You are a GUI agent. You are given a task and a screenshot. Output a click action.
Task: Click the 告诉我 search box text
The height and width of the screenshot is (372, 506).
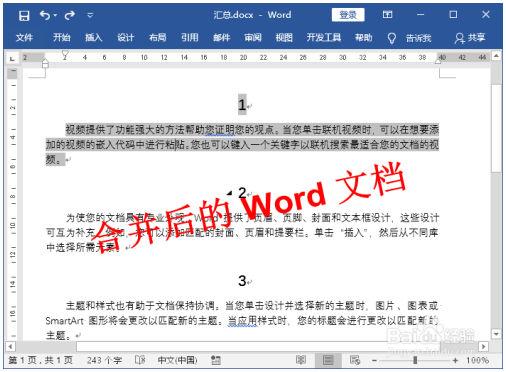click(x=418, y=38)
